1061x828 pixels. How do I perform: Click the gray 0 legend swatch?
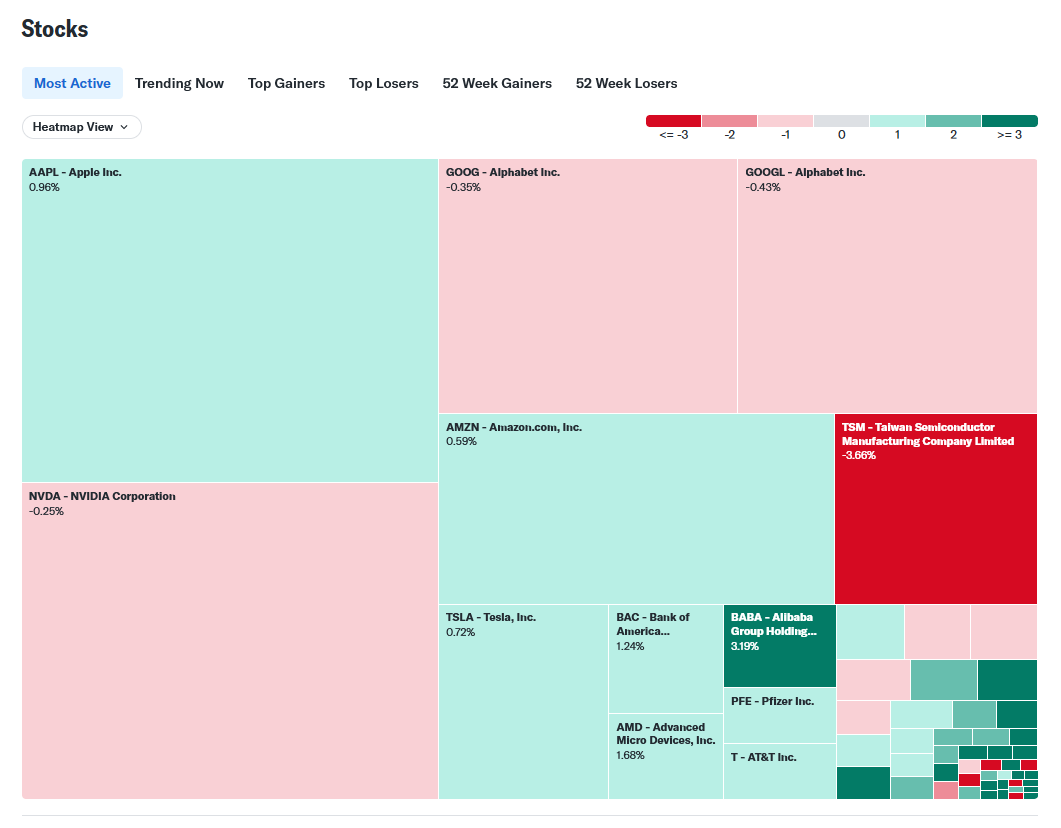[841, 121]
